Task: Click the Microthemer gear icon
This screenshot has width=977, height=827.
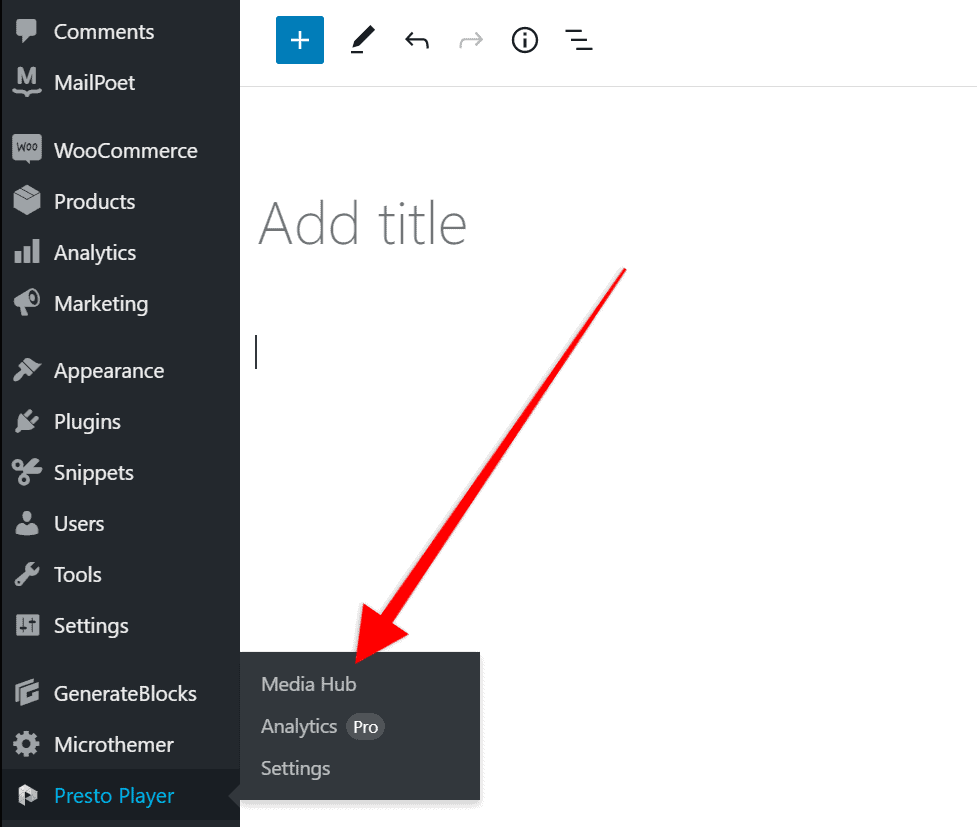Action: (x=25, y=744)
